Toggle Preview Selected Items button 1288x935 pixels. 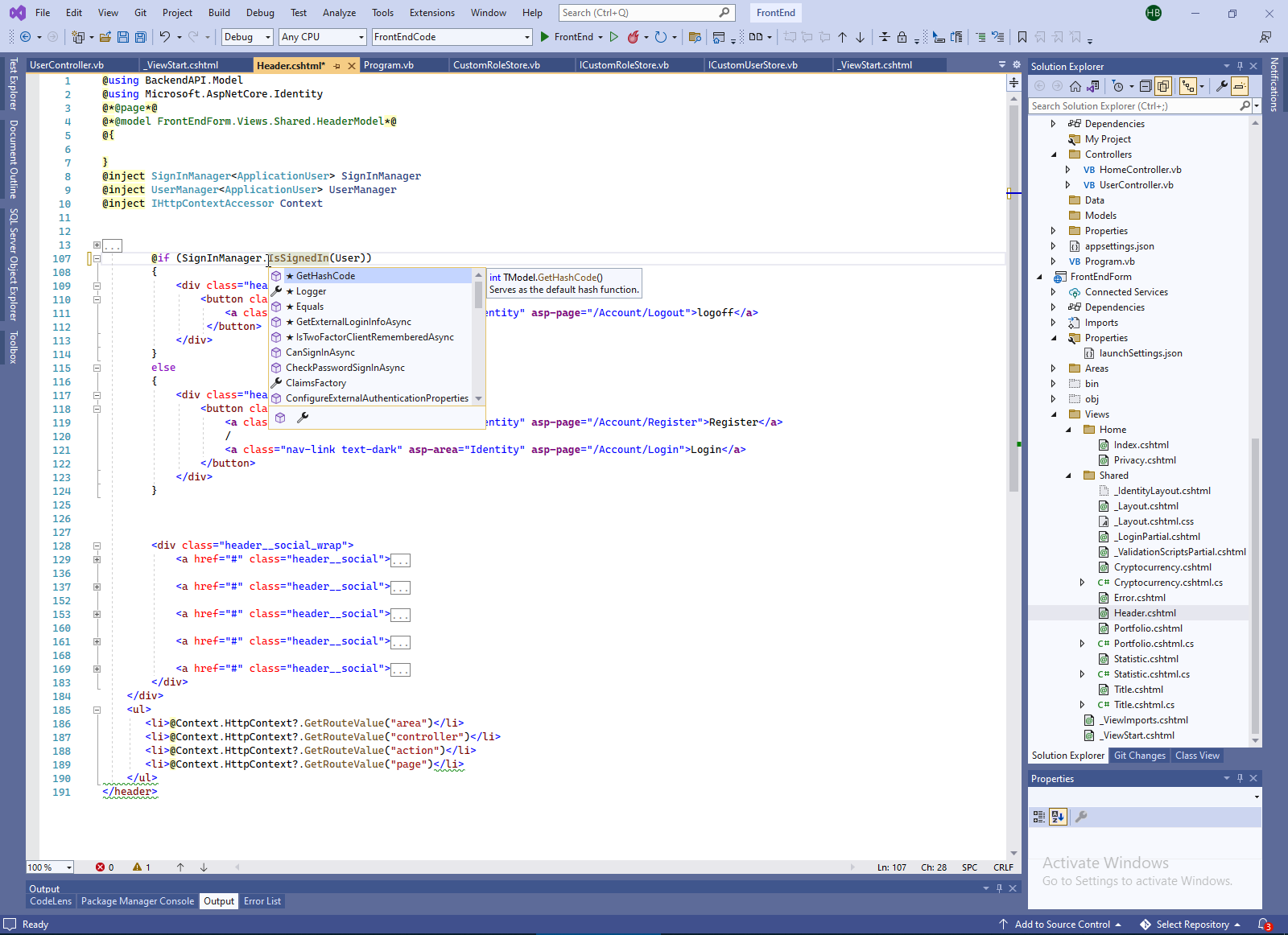pyautogui.click(x=1240, y=86)
